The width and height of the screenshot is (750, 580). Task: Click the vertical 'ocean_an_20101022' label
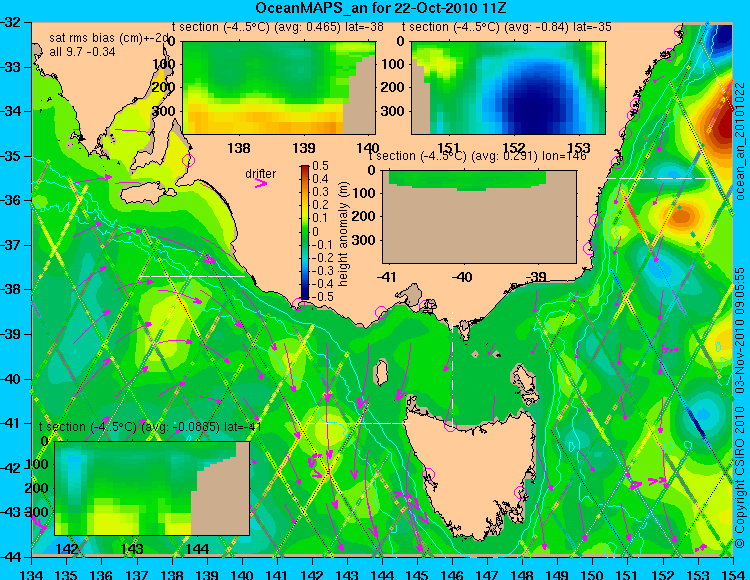[x=740, y=141]
